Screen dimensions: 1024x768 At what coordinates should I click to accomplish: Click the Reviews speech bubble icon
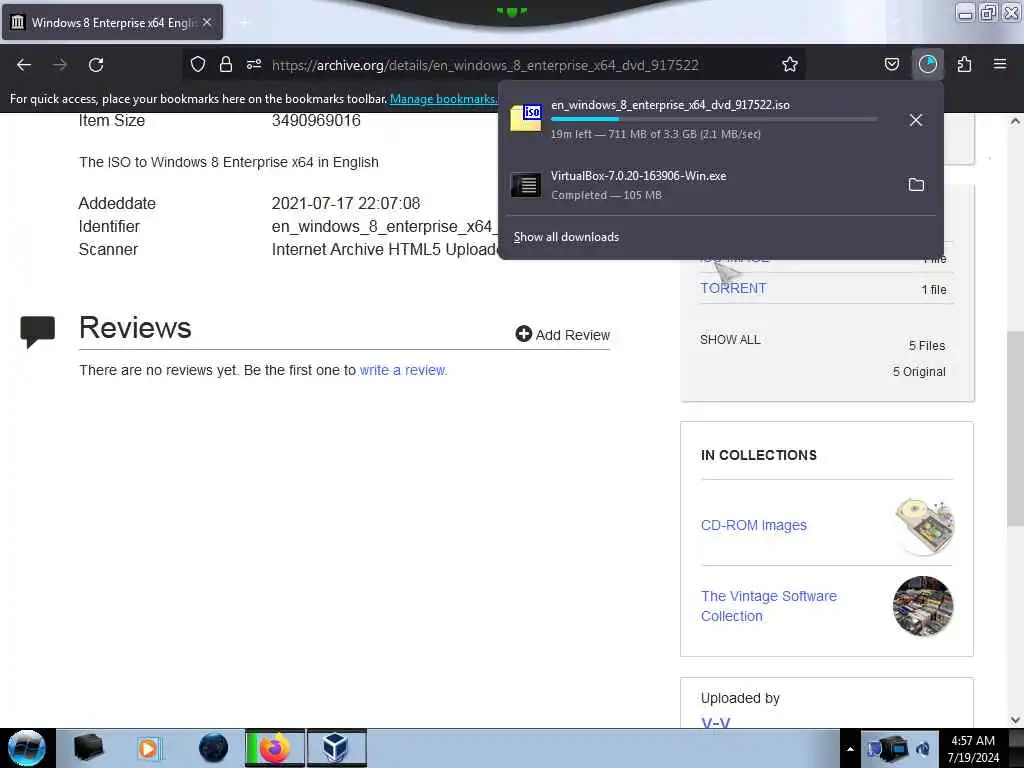pyautogui.click(x=38, y=331)
